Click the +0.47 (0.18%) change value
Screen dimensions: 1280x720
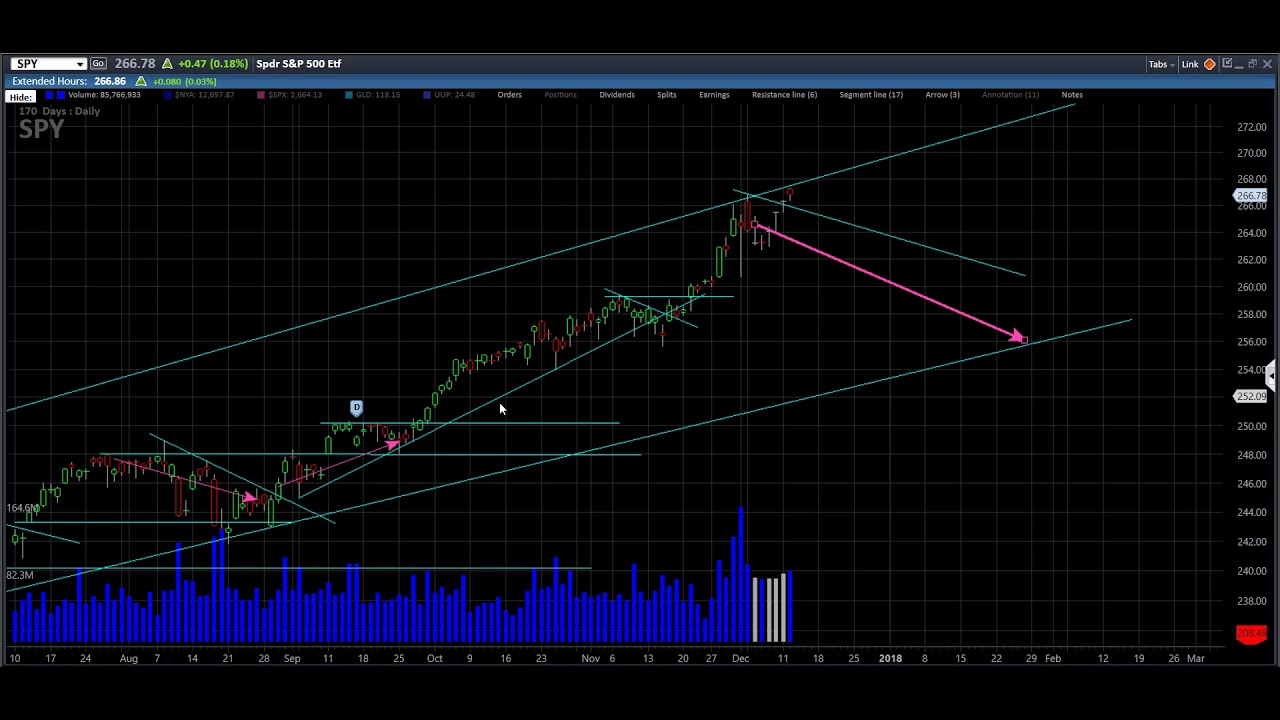(213, 64)
